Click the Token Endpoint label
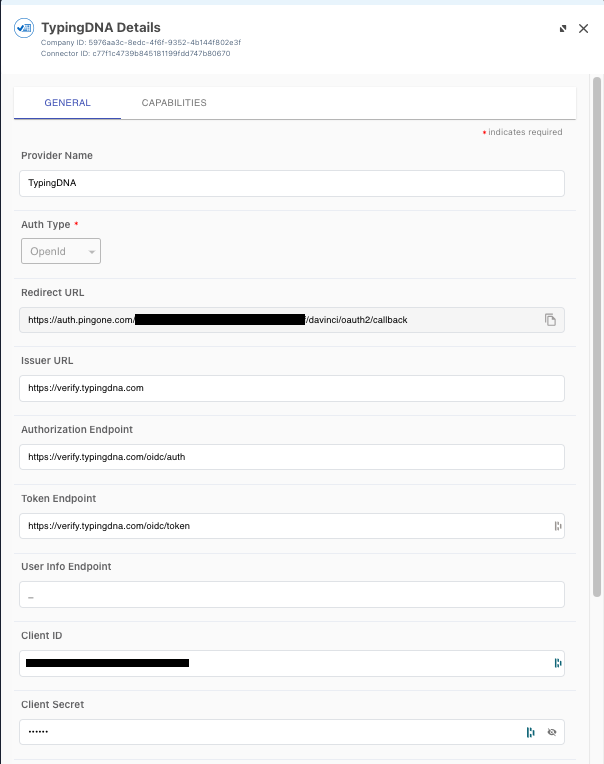 pos(58,498)
